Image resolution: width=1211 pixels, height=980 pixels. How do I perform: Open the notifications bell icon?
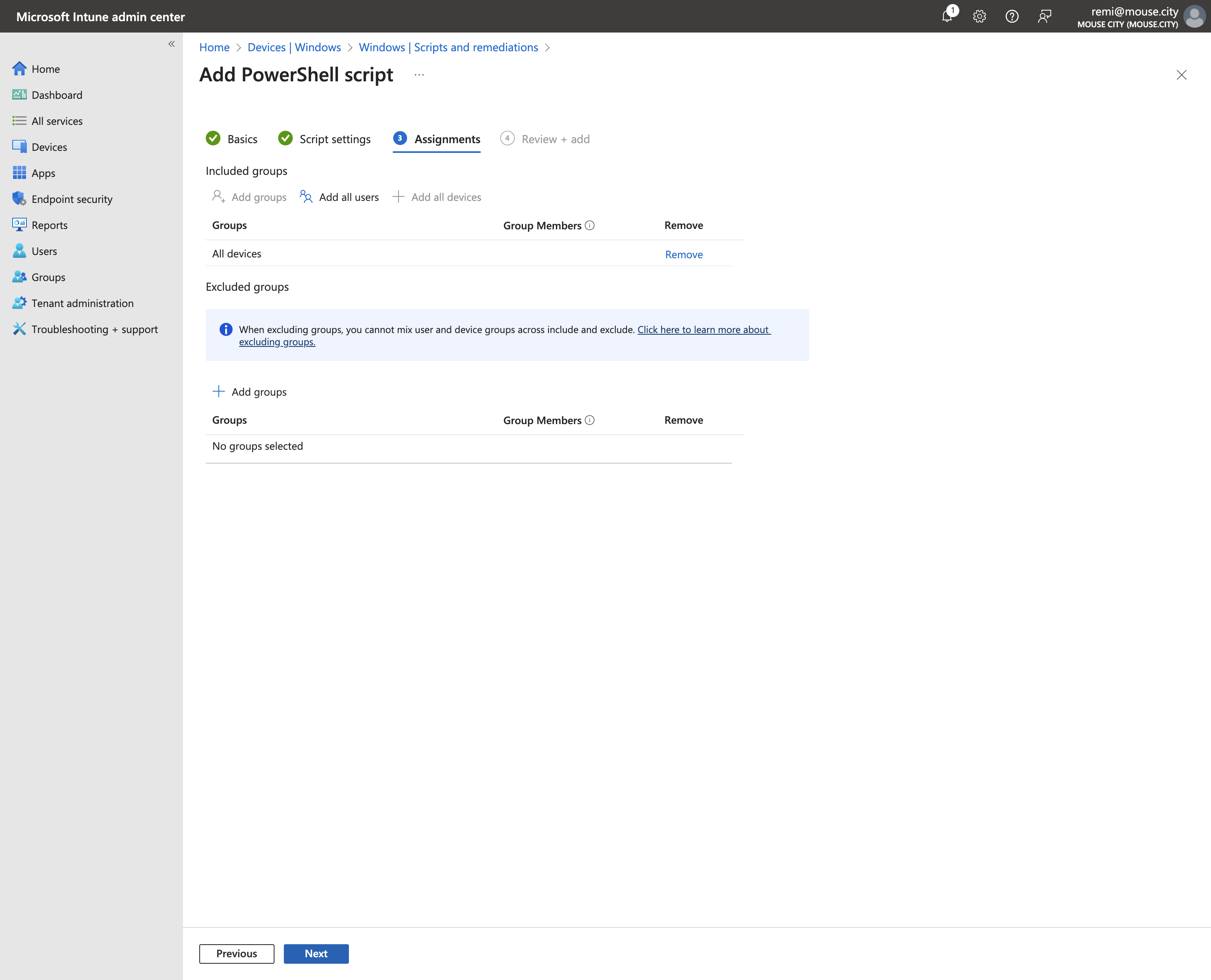click(x=947, y=16)
